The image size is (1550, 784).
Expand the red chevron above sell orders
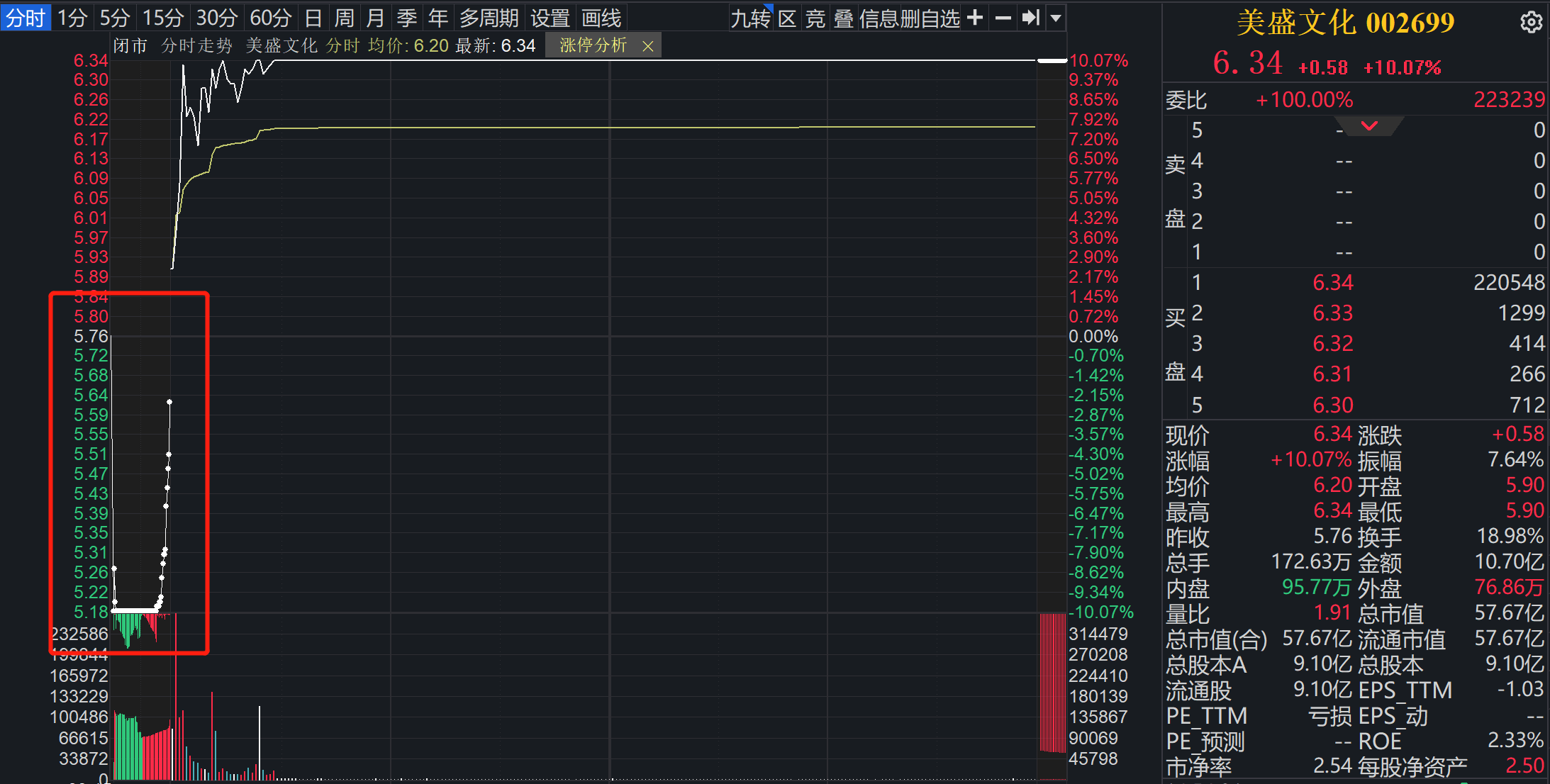(x=1369, y=126)
